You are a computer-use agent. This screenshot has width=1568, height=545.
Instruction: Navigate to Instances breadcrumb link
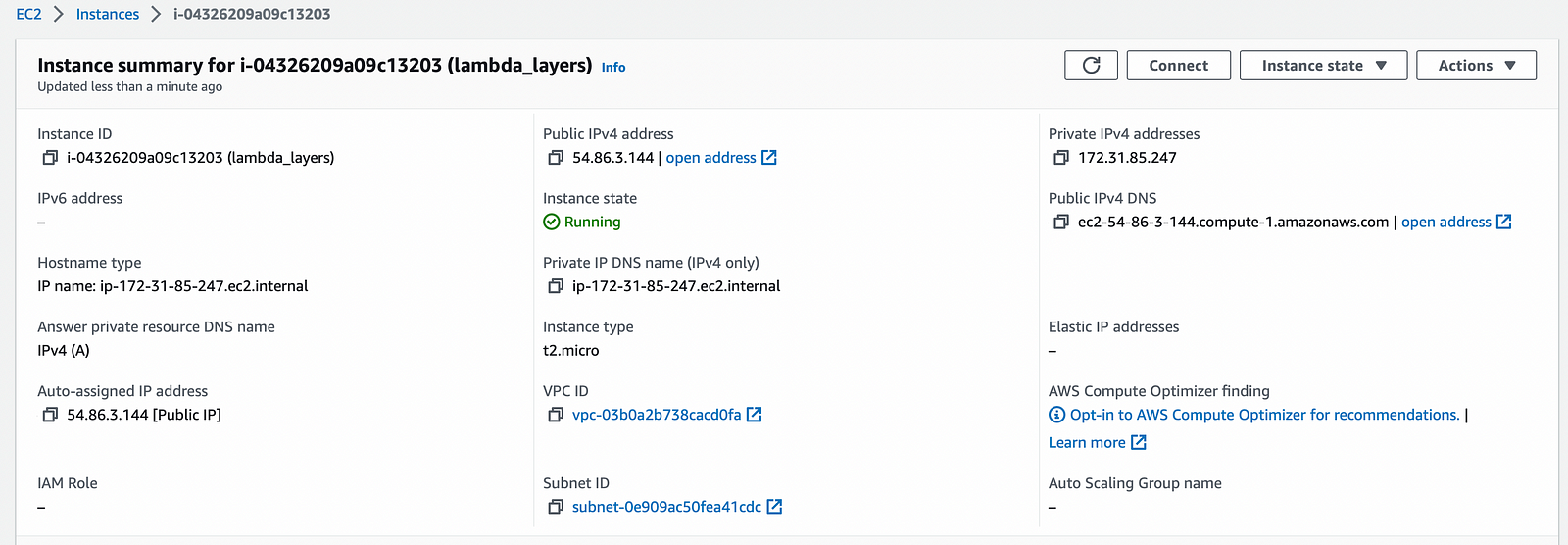[x=108, y=15]
